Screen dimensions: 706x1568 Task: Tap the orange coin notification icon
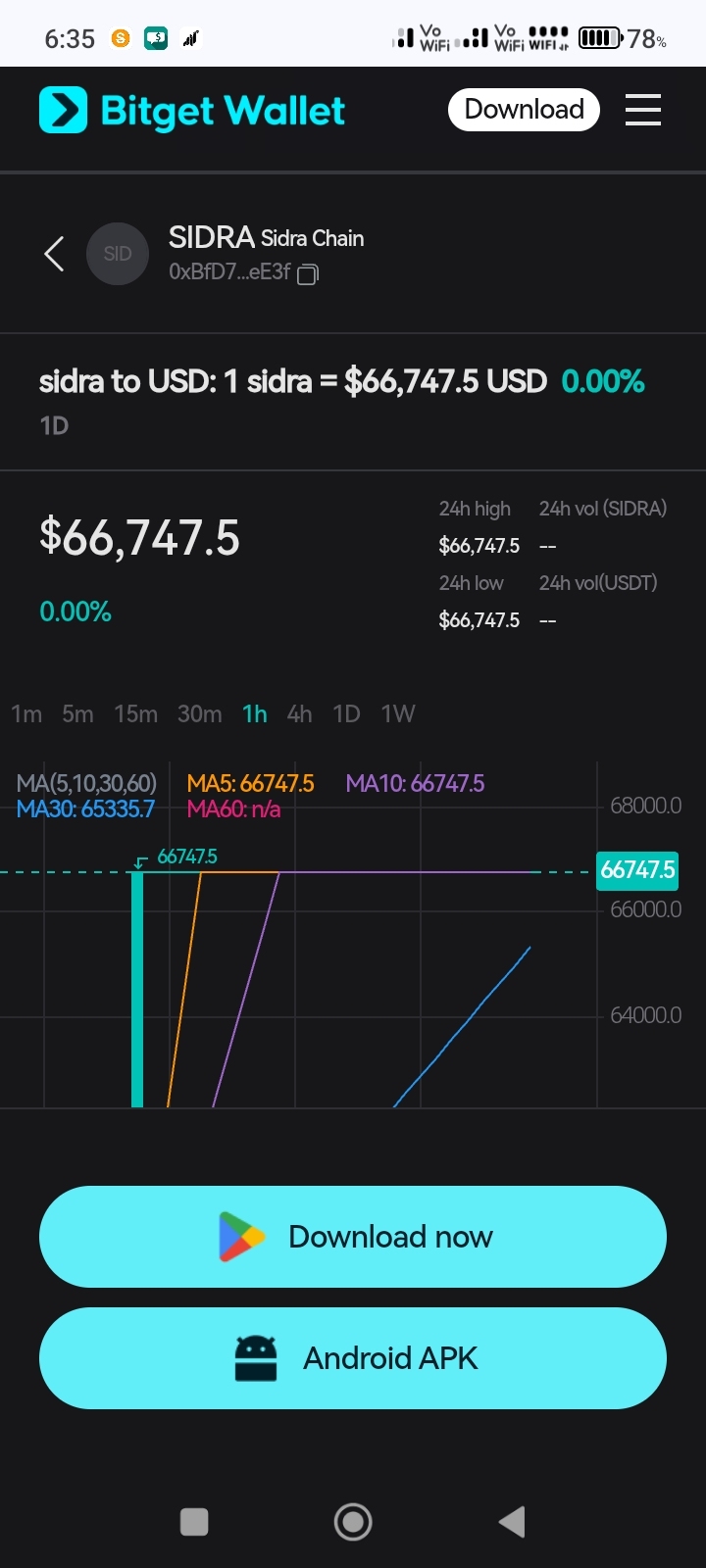pyautogui.click(x=121, y=38)
